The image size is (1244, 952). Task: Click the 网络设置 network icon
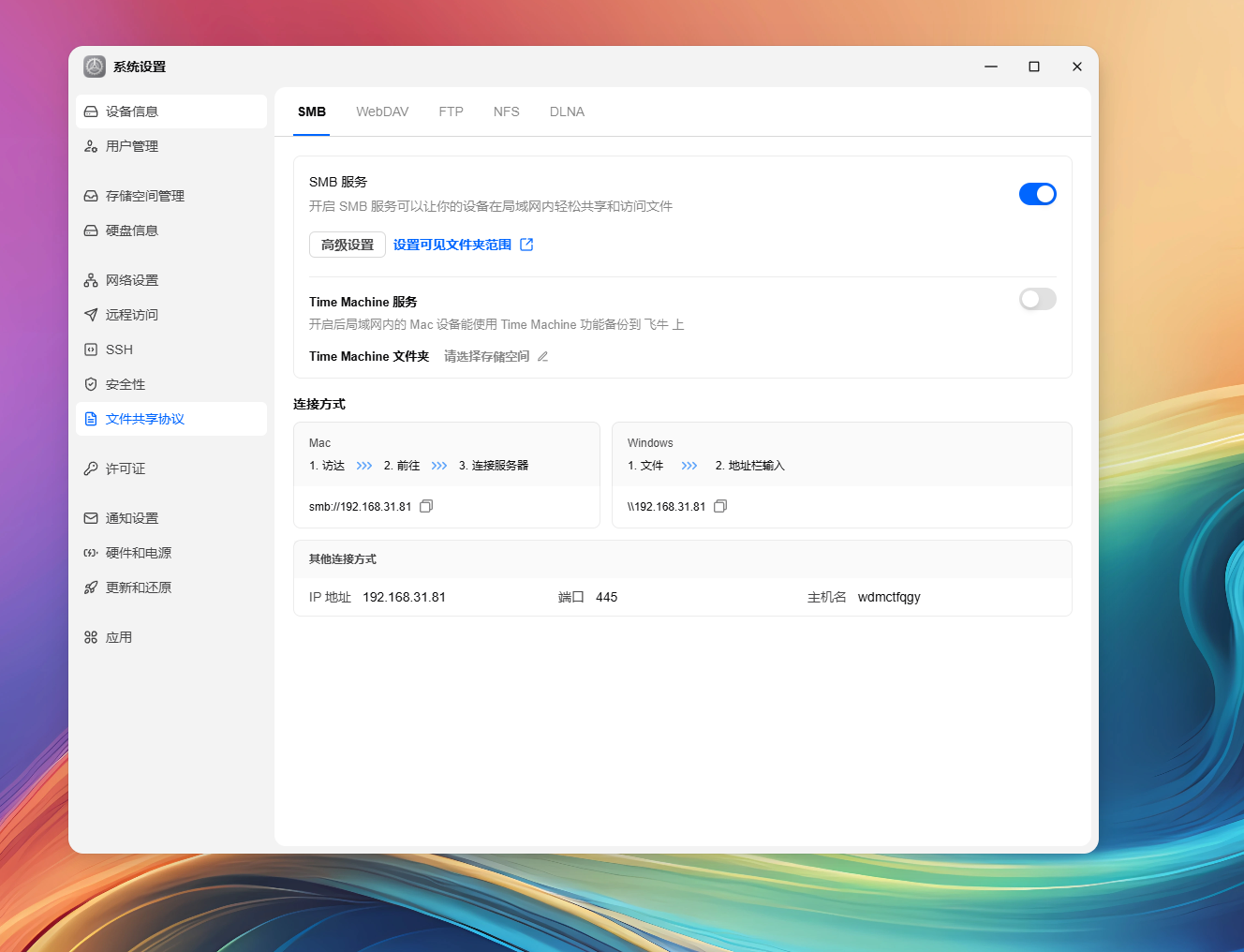click(91, 280)
